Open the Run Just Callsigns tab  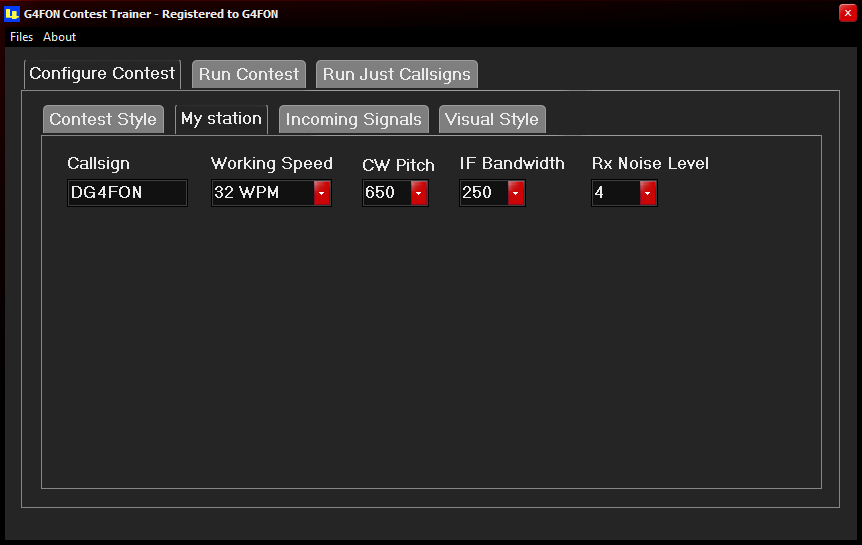tap(396, 74)
